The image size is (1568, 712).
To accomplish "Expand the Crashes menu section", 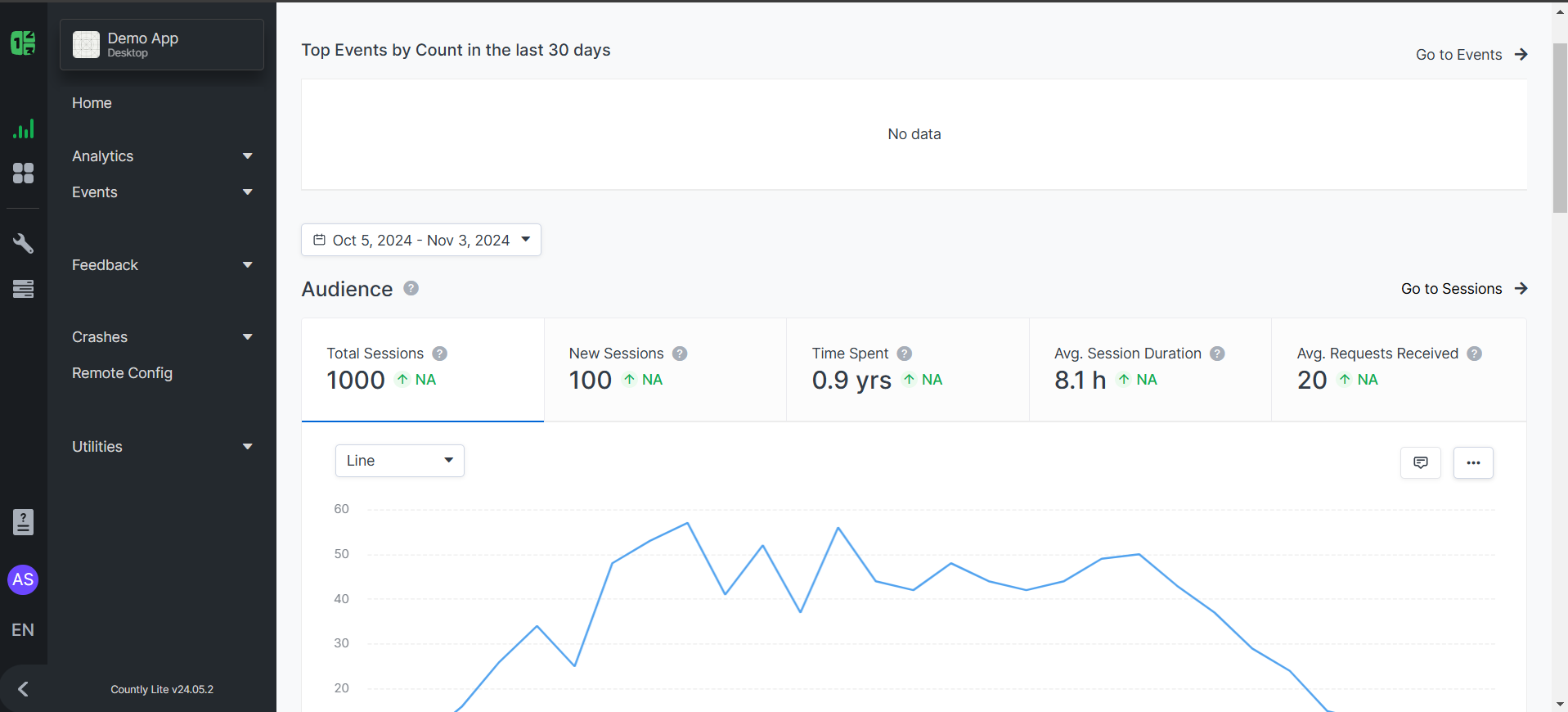I will (162, 337).
